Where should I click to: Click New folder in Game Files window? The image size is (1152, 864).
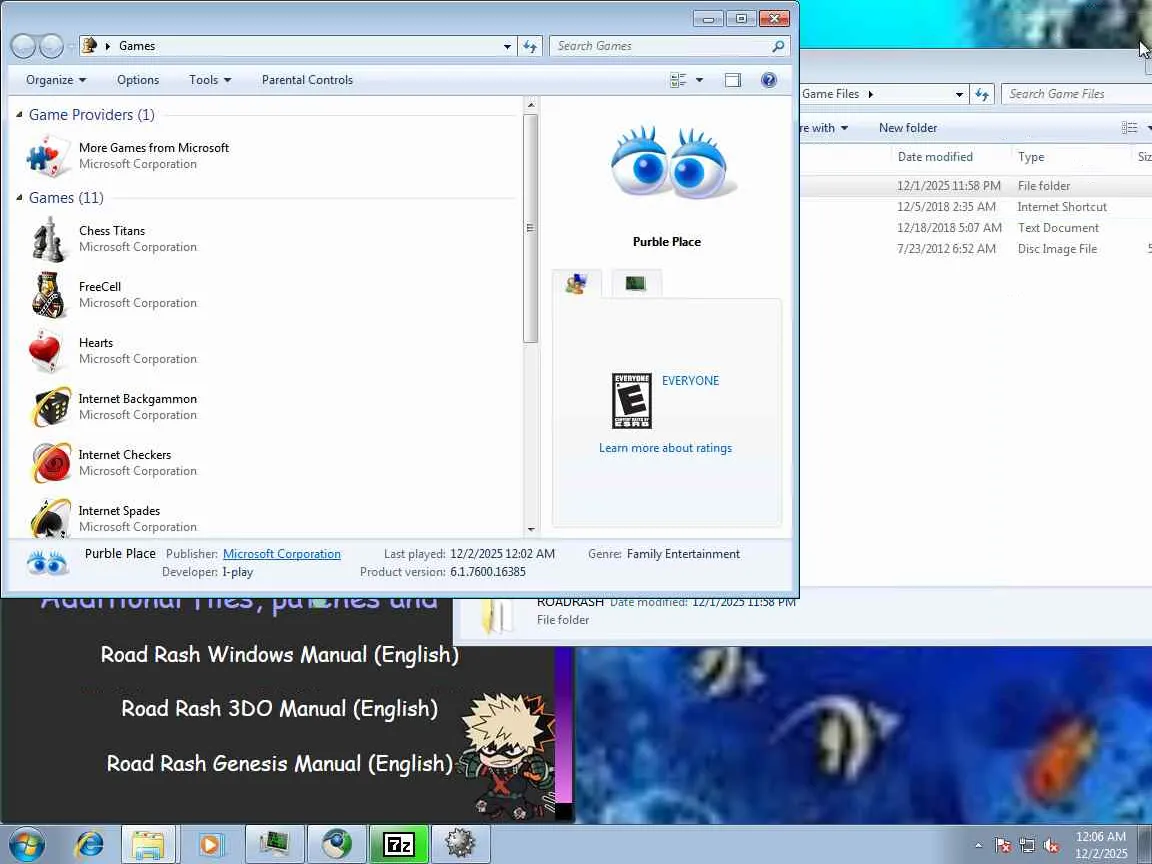(908, 128)
